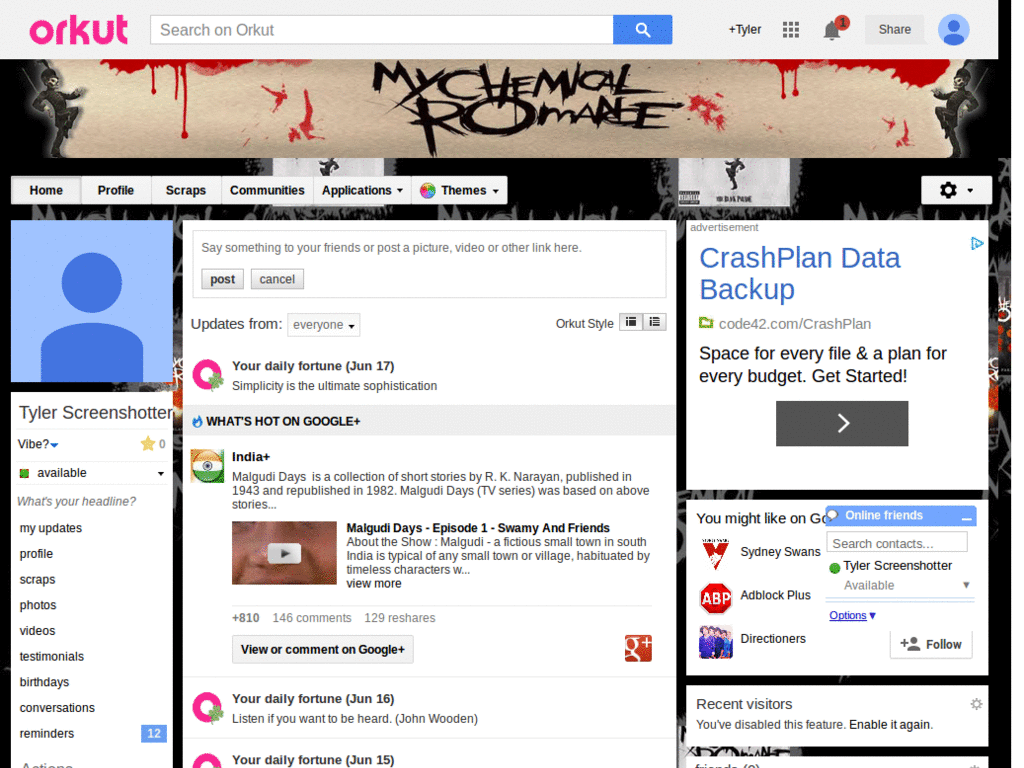Click the What's Hot flame icon
This screenshot has height=768, width=1024.
[197, 422]
